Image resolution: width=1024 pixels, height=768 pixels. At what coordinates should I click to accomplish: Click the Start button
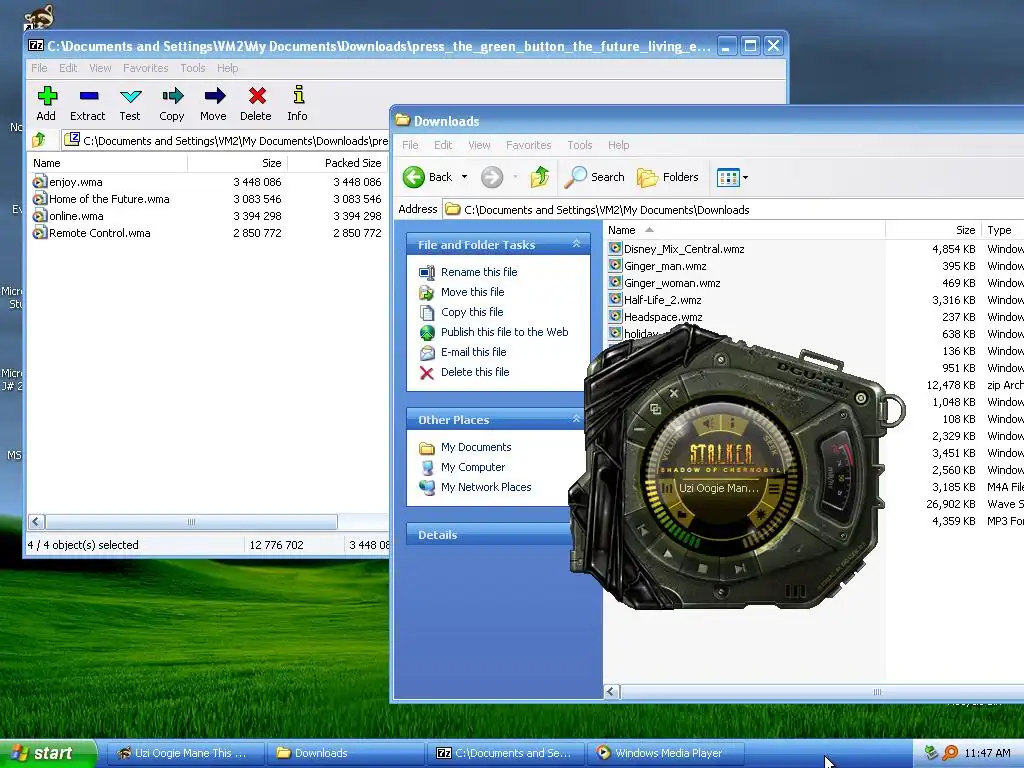tap(47, 753)
